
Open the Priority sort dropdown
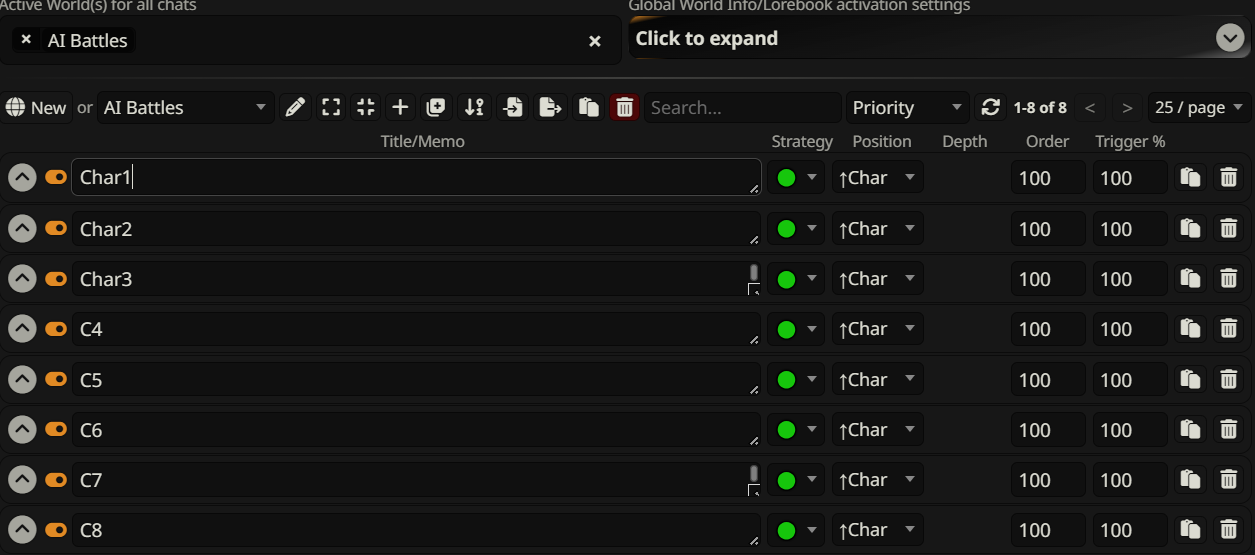pos(908,108)
